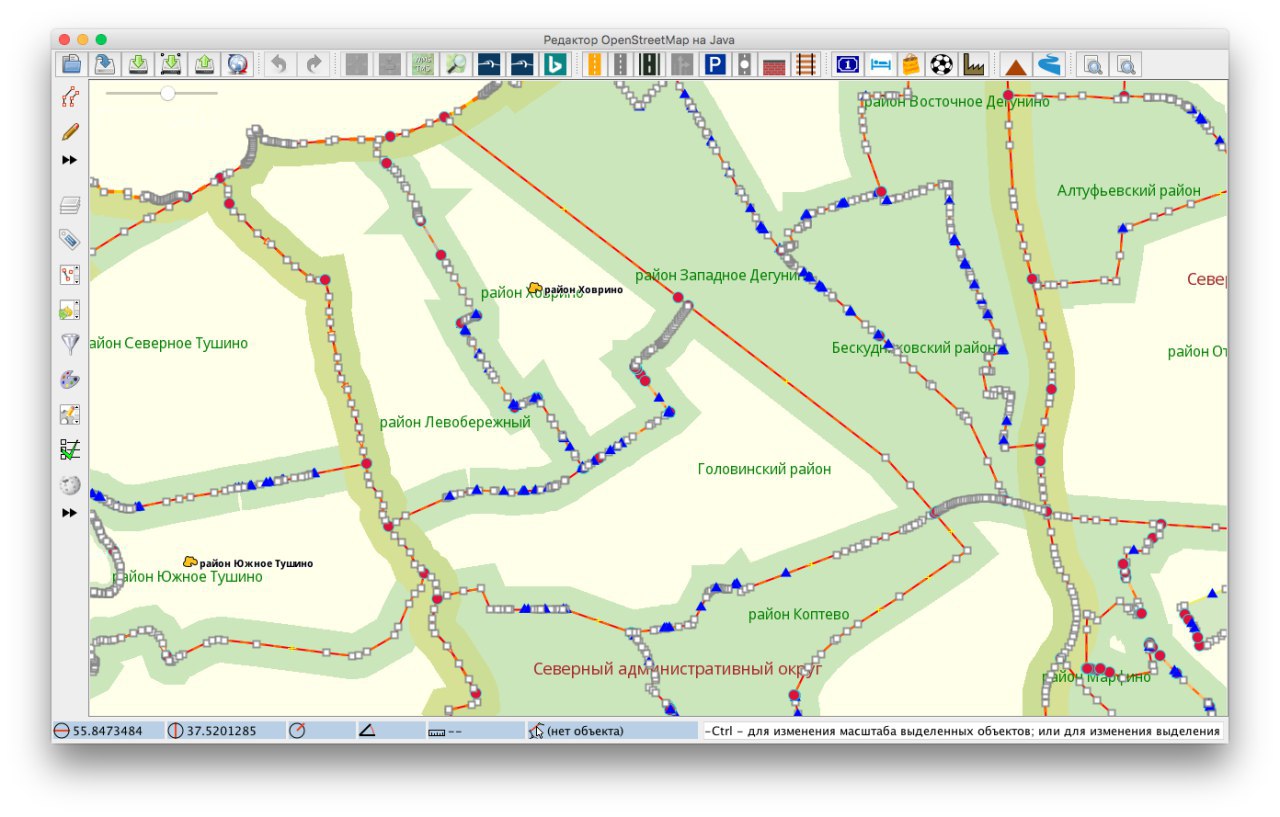This screenshot has width=1280, height=817.
Task: Click 'район Левобережный' map label
Action: pyautogui.click(x=455, y=422)
